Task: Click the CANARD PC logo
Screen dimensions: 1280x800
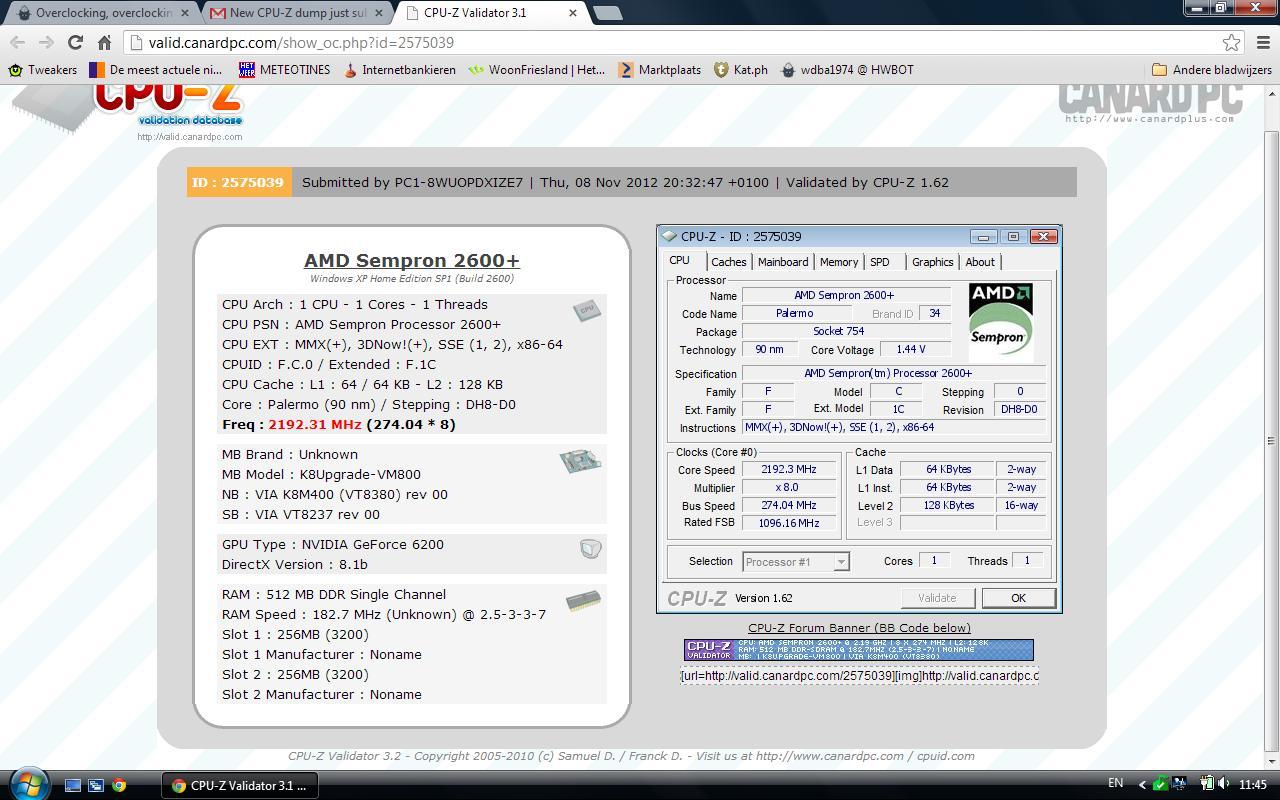Action: click(1150, 104)
